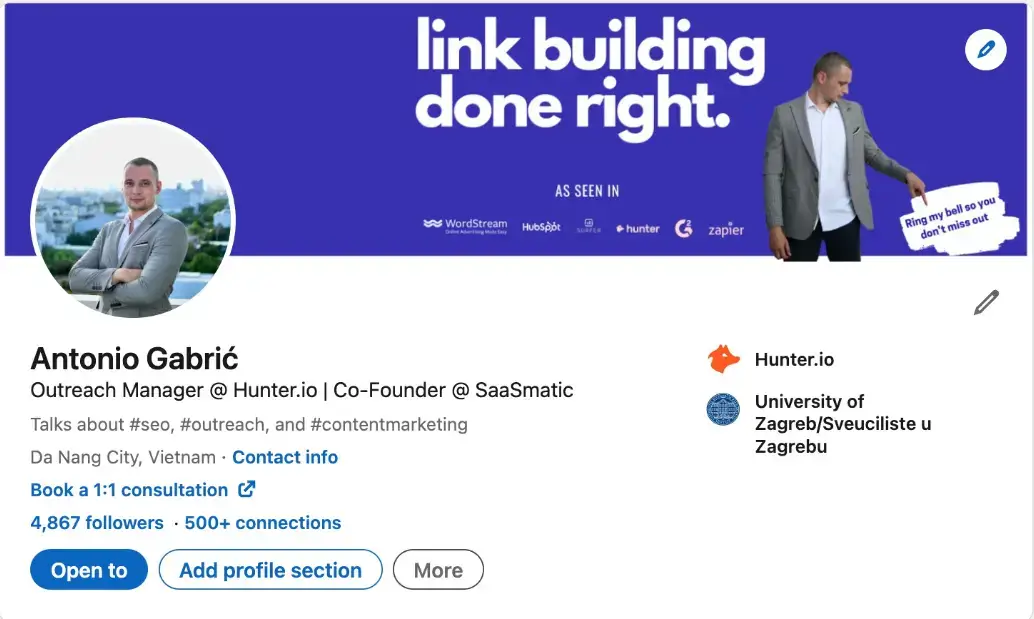View 500+ connections
1034x619 pixels.
(265, 522)
